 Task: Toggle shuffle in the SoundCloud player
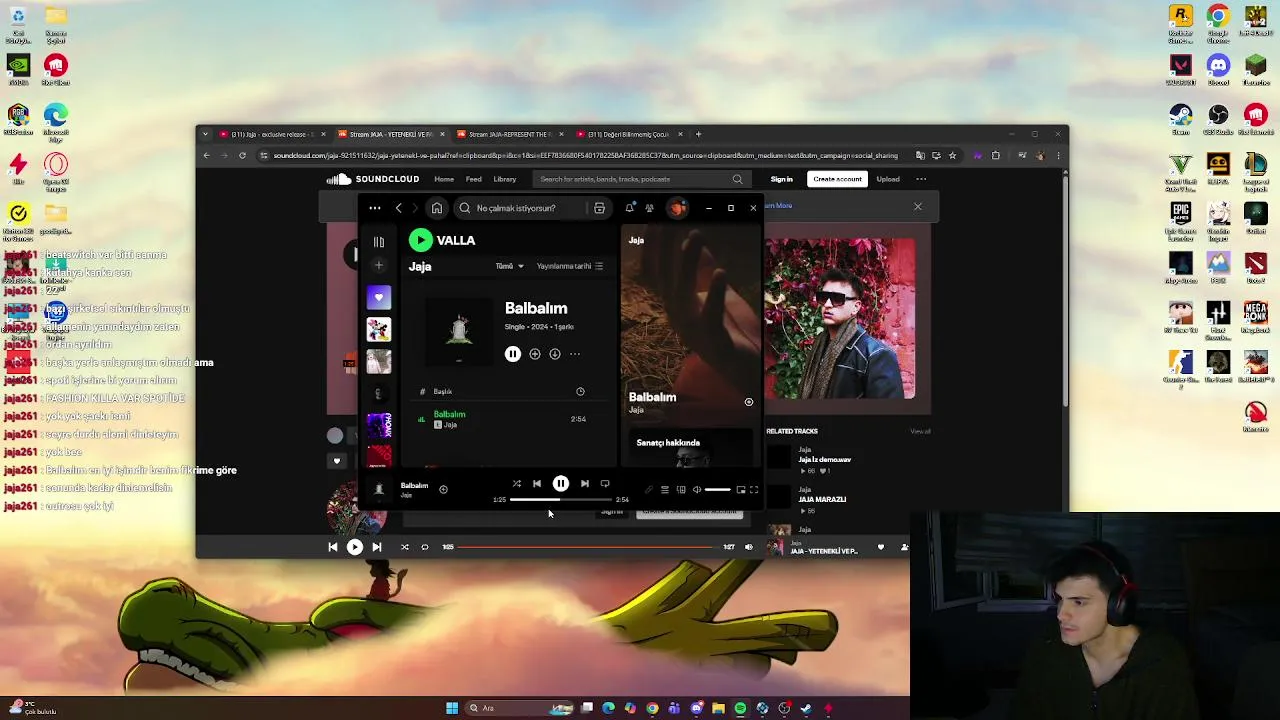click(405, 547)
